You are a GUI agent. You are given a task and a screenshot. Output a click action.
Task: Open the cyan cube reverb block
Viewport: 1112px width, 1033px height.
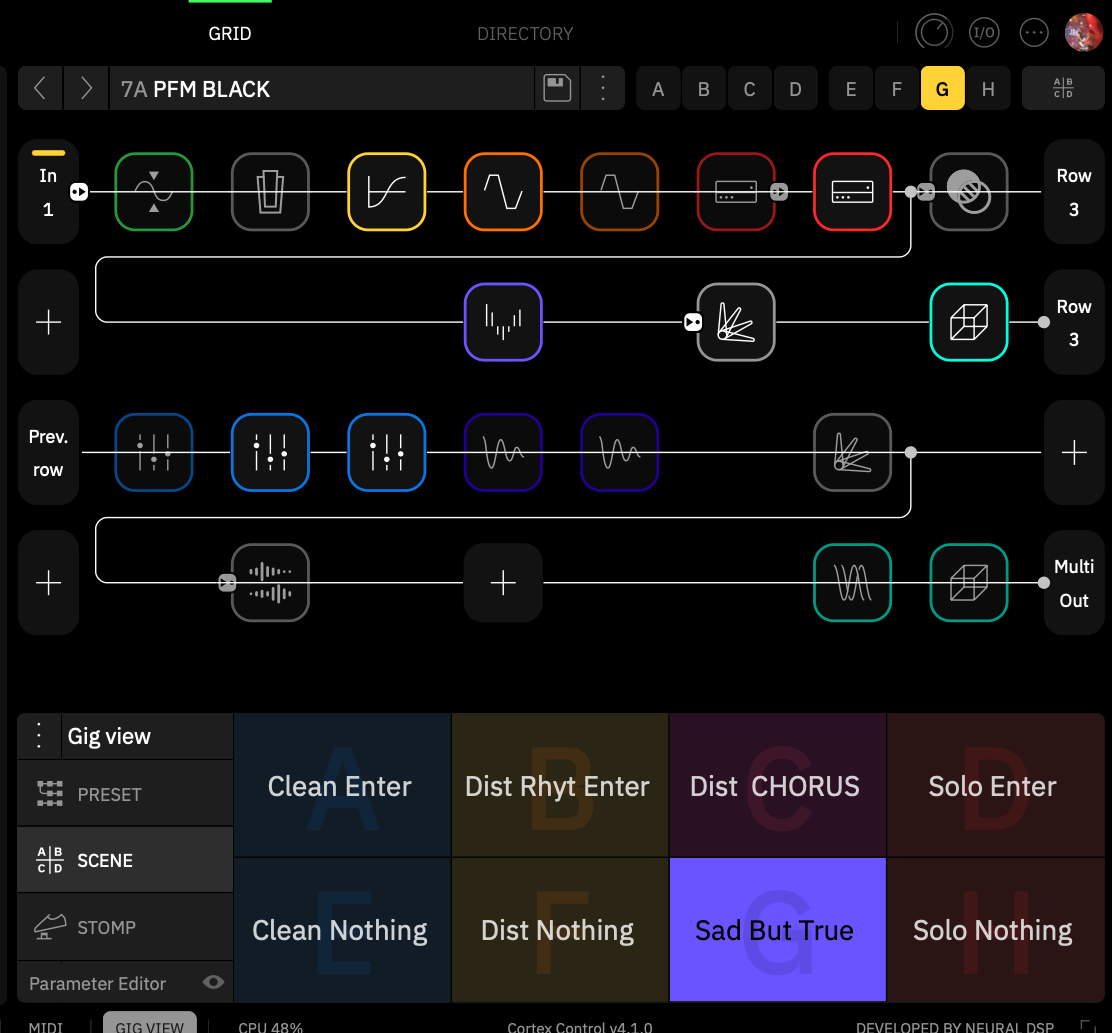[969, 322]
